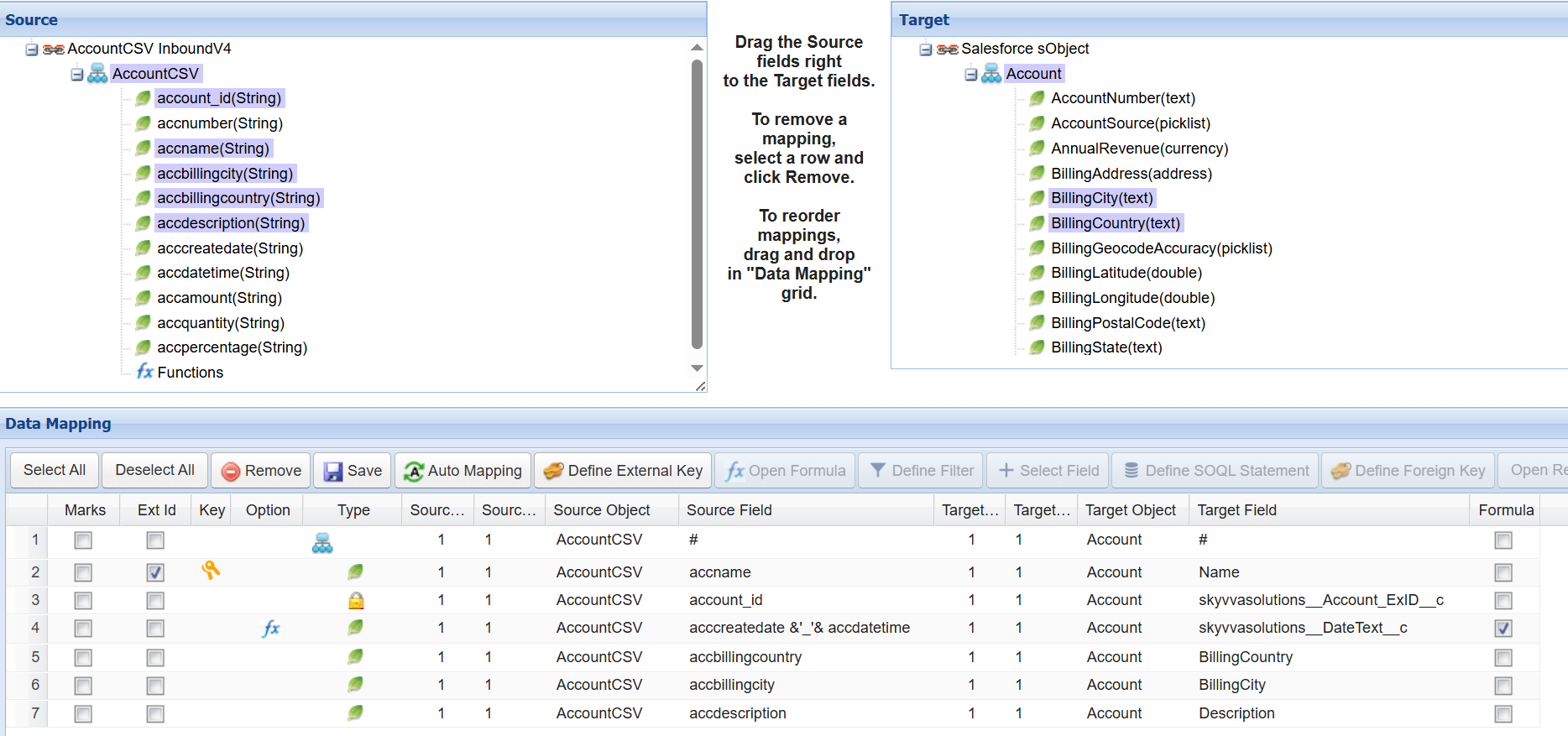
Task: Click the key icon in the accname row
Action: point(211,571)
